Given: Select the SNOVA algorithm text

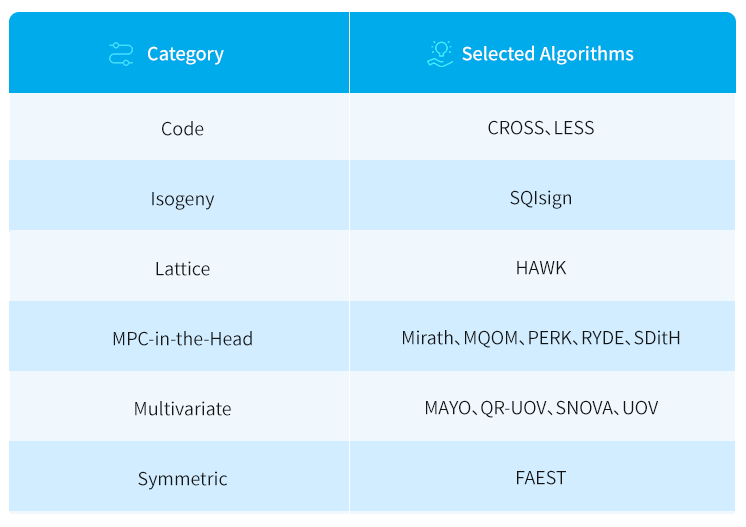Looking at the screenshot, I should click(x=584, y=408).
